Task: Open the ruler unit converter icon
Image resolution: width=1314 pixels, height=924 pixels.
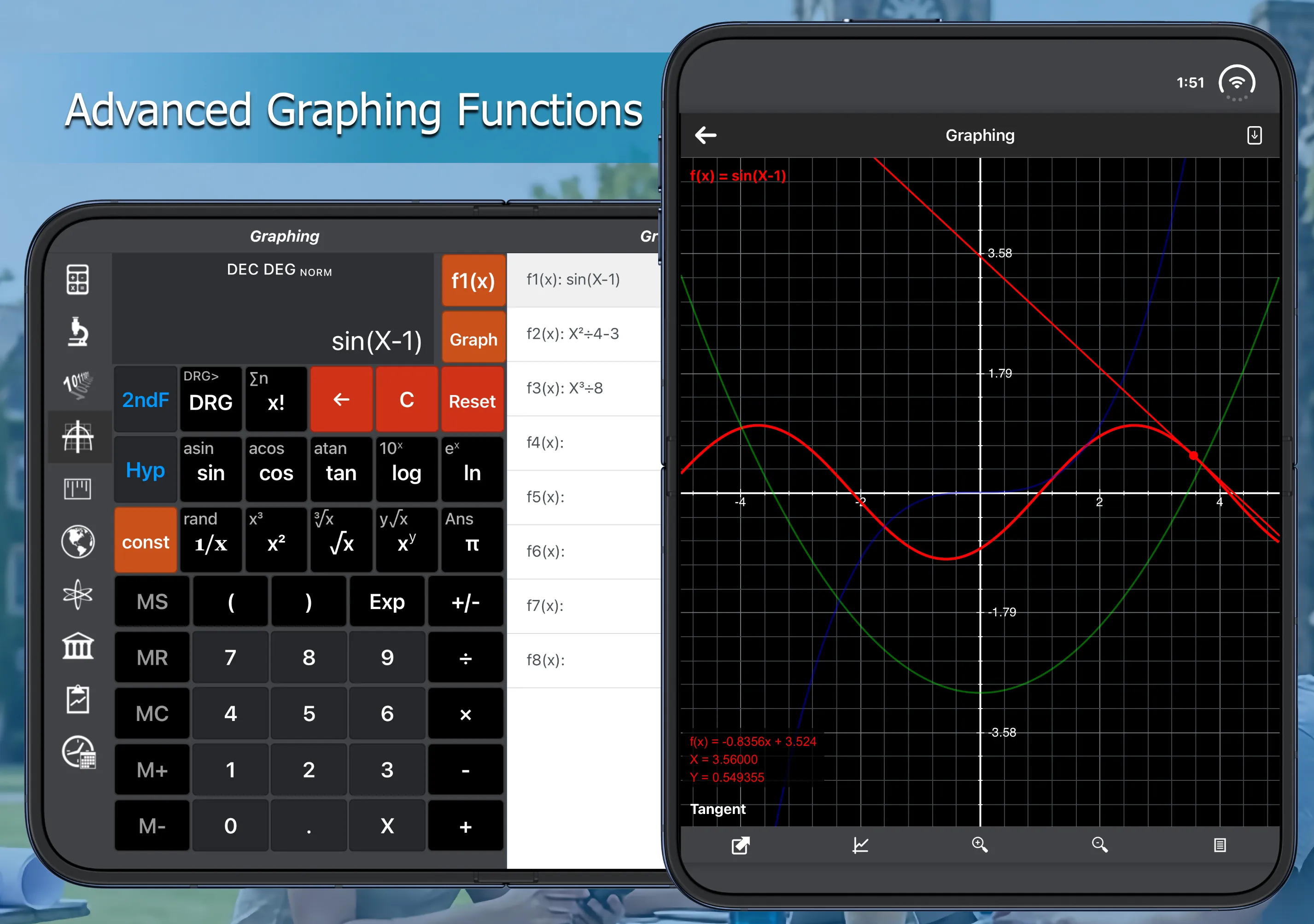Action: pyautogui.click(x=78, y=489)
